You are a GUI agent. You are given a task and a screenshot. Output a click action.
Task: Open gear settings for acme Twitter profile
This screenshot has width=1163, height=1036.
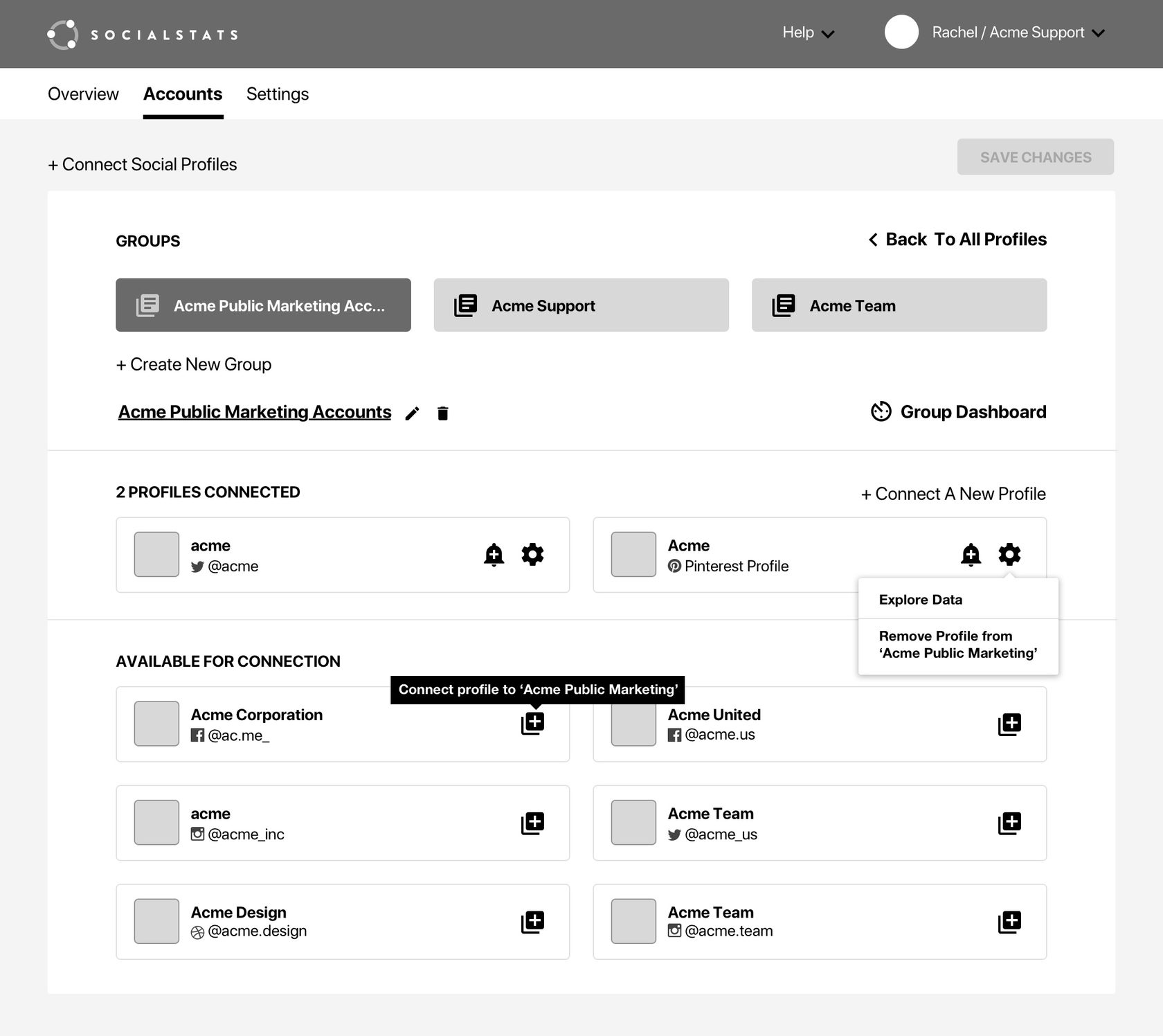coord(532,555)
